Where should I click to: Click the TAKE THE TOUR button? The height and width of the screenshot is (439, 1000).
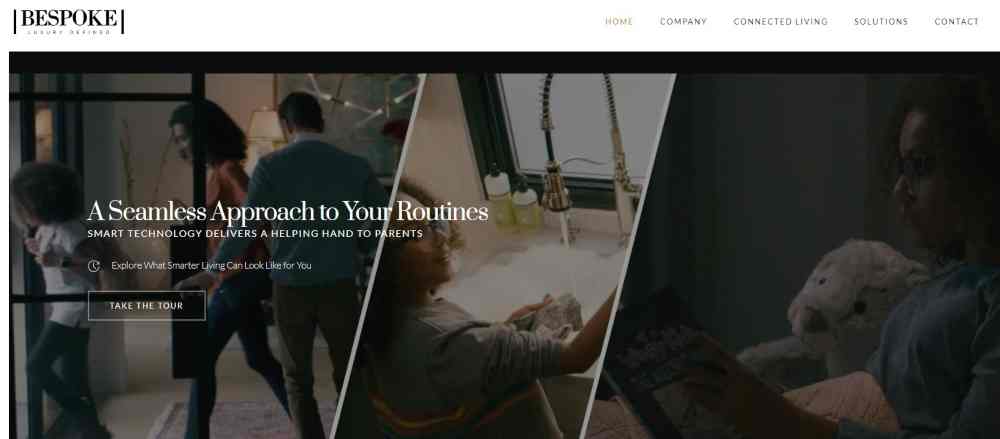pos(147,306)
